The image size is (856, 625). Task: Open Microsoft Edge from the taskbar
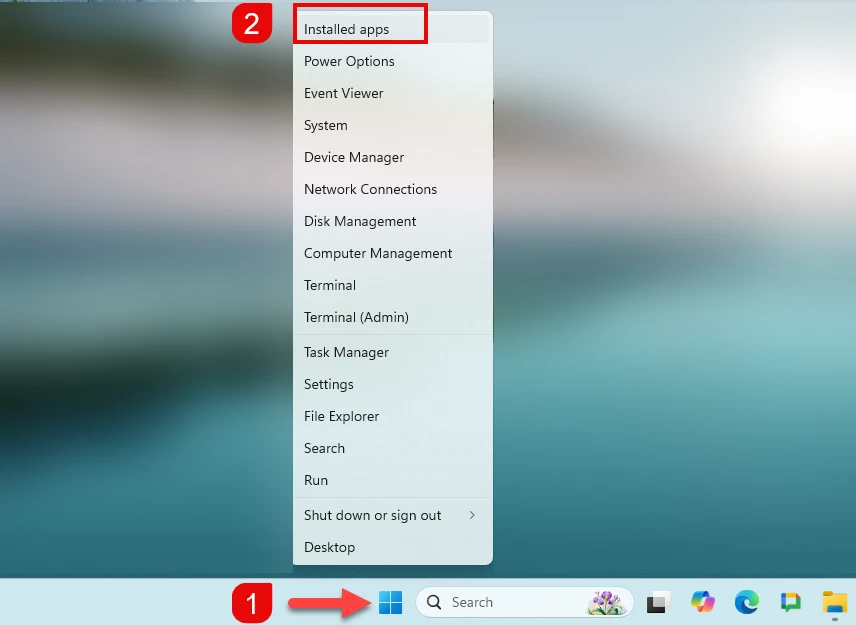point(746,602)
